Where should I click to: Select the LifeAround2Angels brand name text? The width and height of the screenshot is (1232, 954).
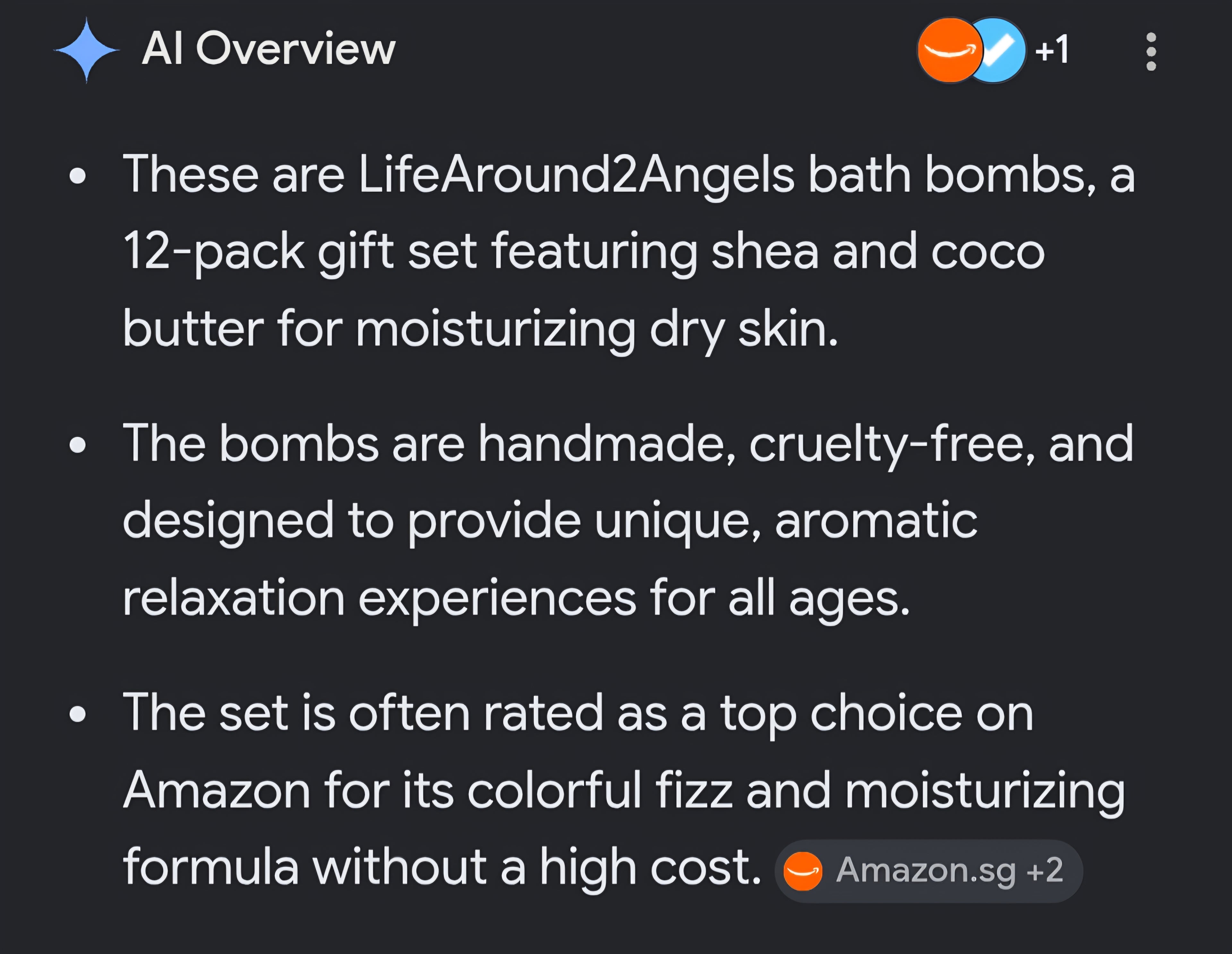click(576, 175)
